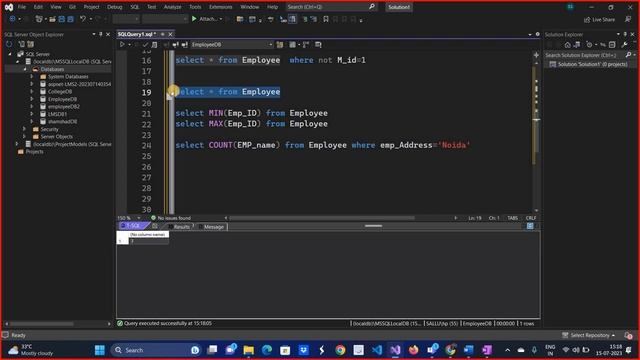The image size is (640, 360).
Task: Click the Solution1 item in Solution Explorer
Action: click(x=589, y=64)
